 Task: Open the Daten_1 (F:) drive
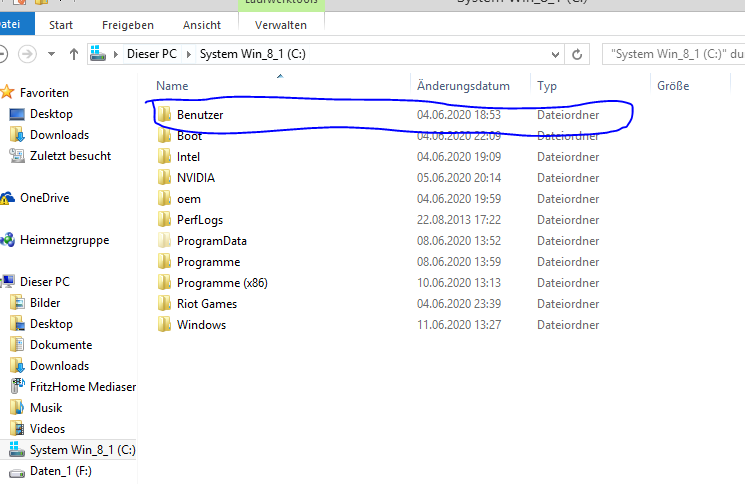click(x=60, y=471)
